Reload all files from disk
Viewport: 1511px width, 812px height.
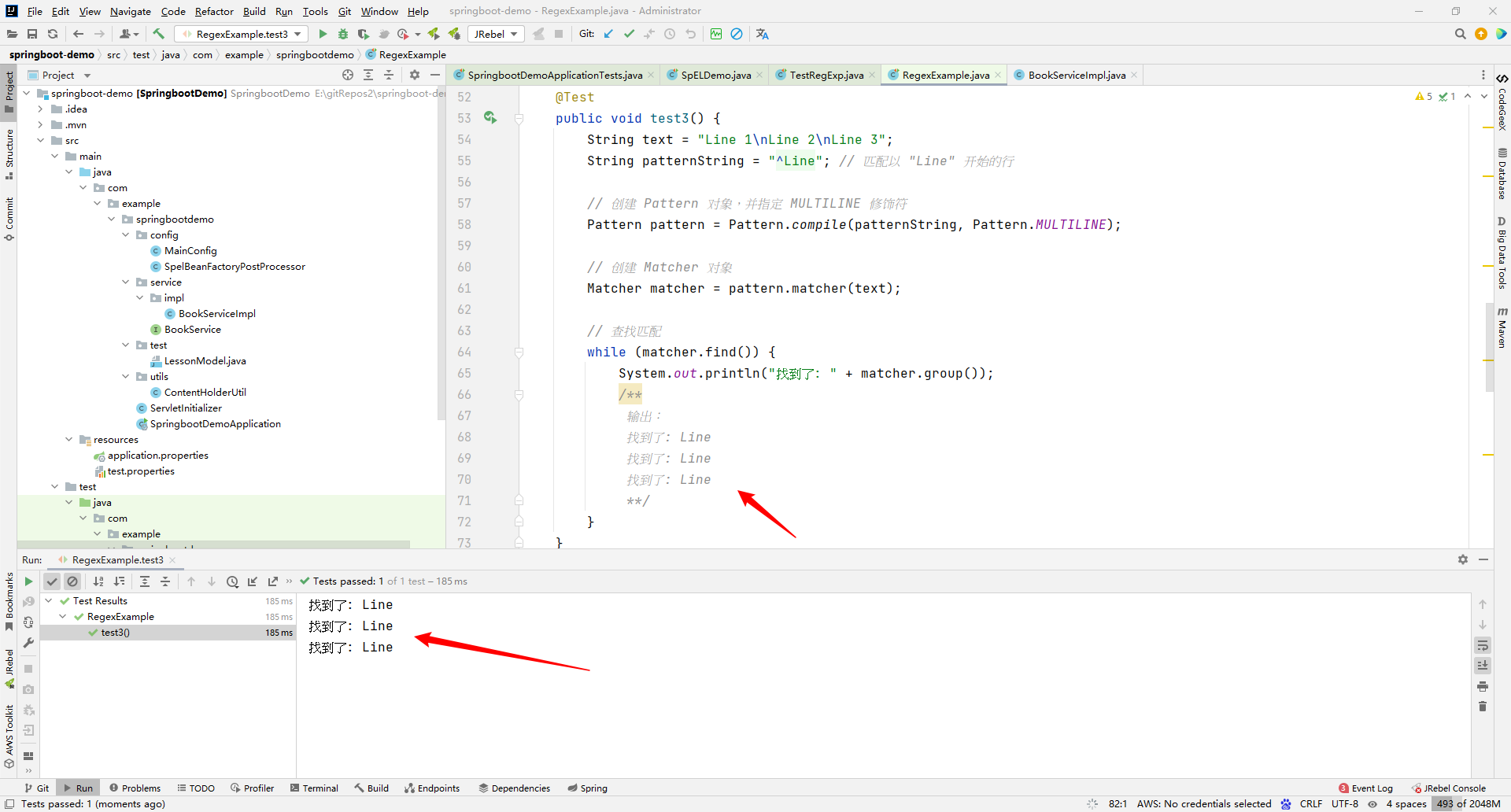[53, 34]
